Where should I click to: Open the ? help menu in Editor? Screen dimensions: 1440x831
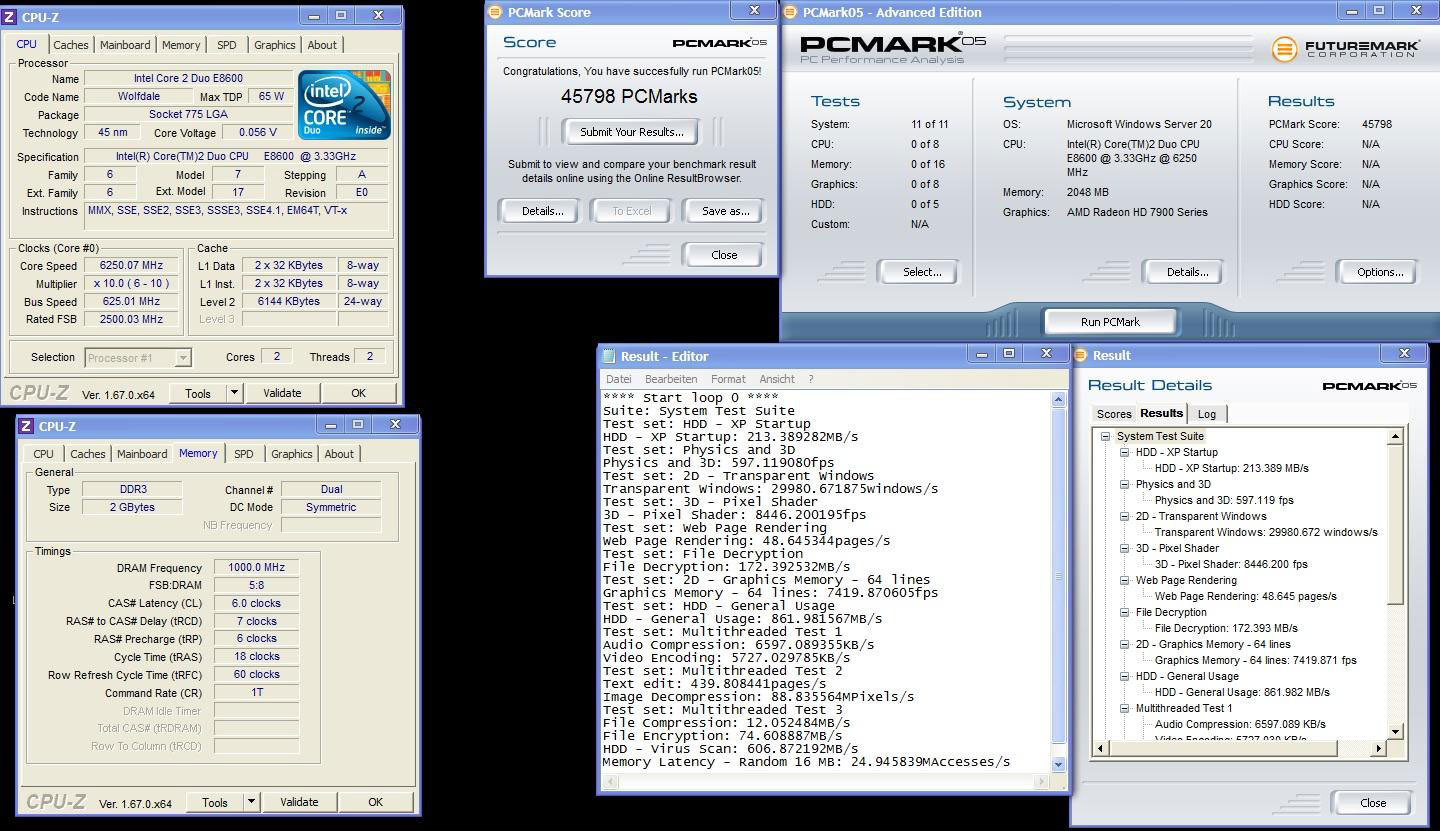point(811,379)
